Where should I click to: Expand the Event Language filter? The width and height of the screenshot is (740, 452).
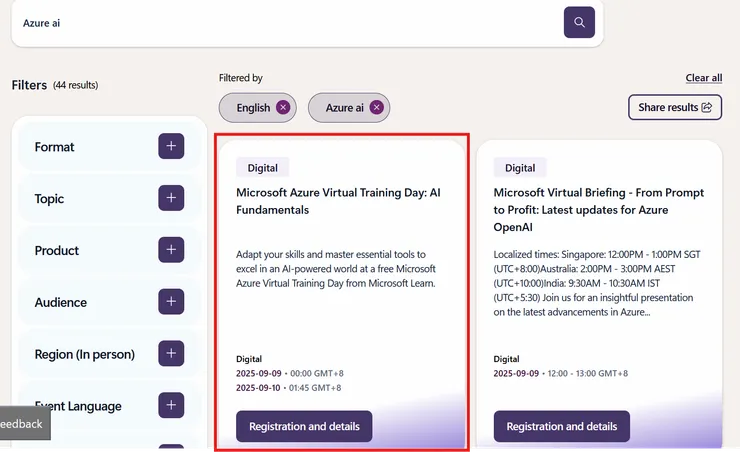[171, 405]
